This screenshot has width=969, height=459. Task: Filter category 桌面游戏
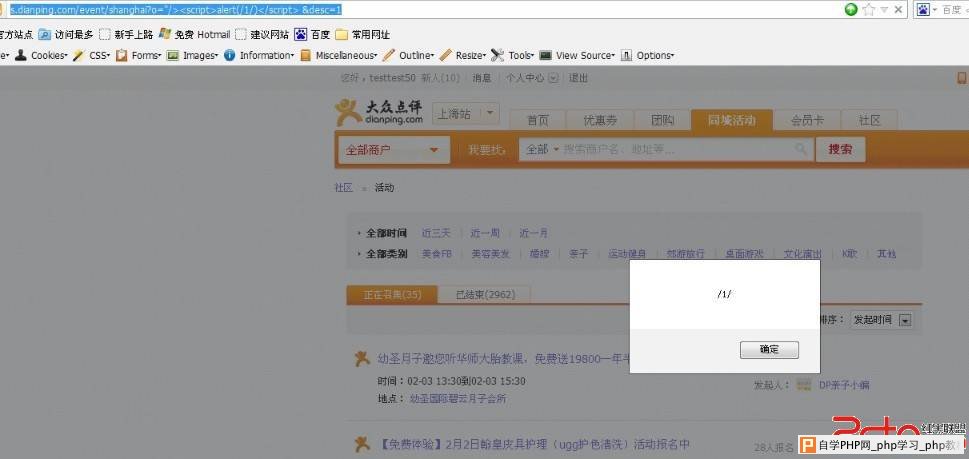coord(744,253)
